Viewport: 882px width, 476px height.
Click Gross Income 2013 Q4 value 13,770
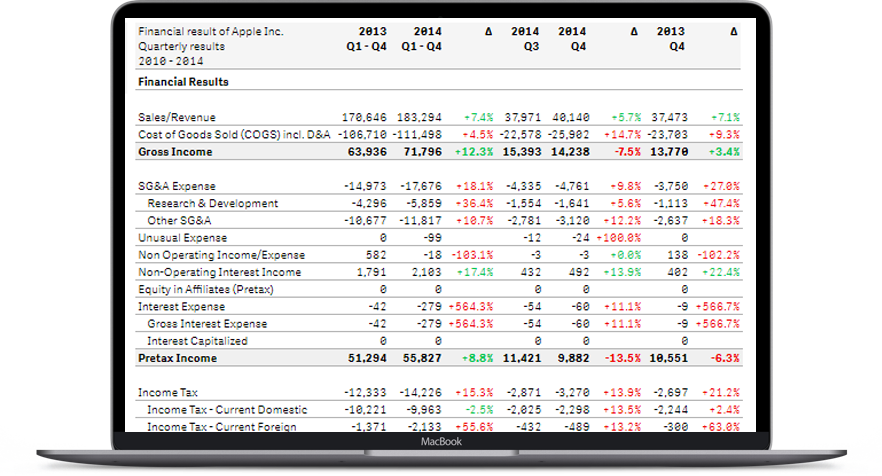point(669,151)
